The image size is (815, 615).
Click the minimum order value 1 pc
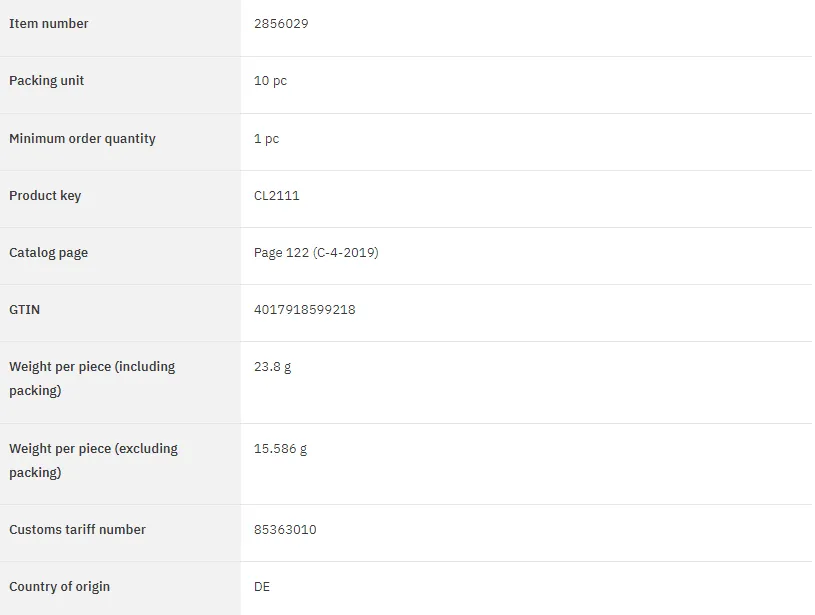pyautogui.click(x=266, y=138)
